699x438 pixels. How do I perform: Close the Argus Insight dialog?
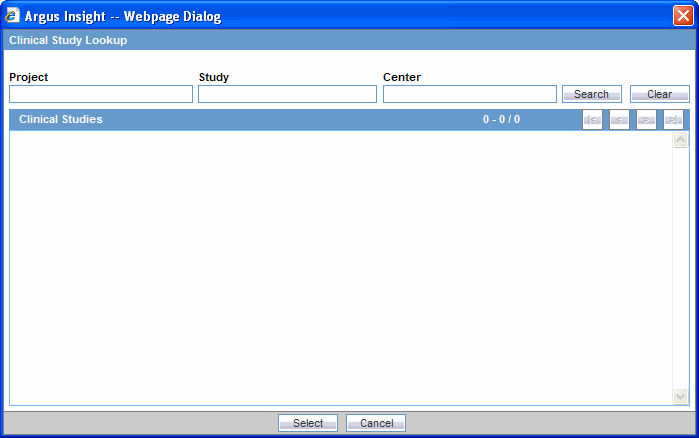pos(683,16)
